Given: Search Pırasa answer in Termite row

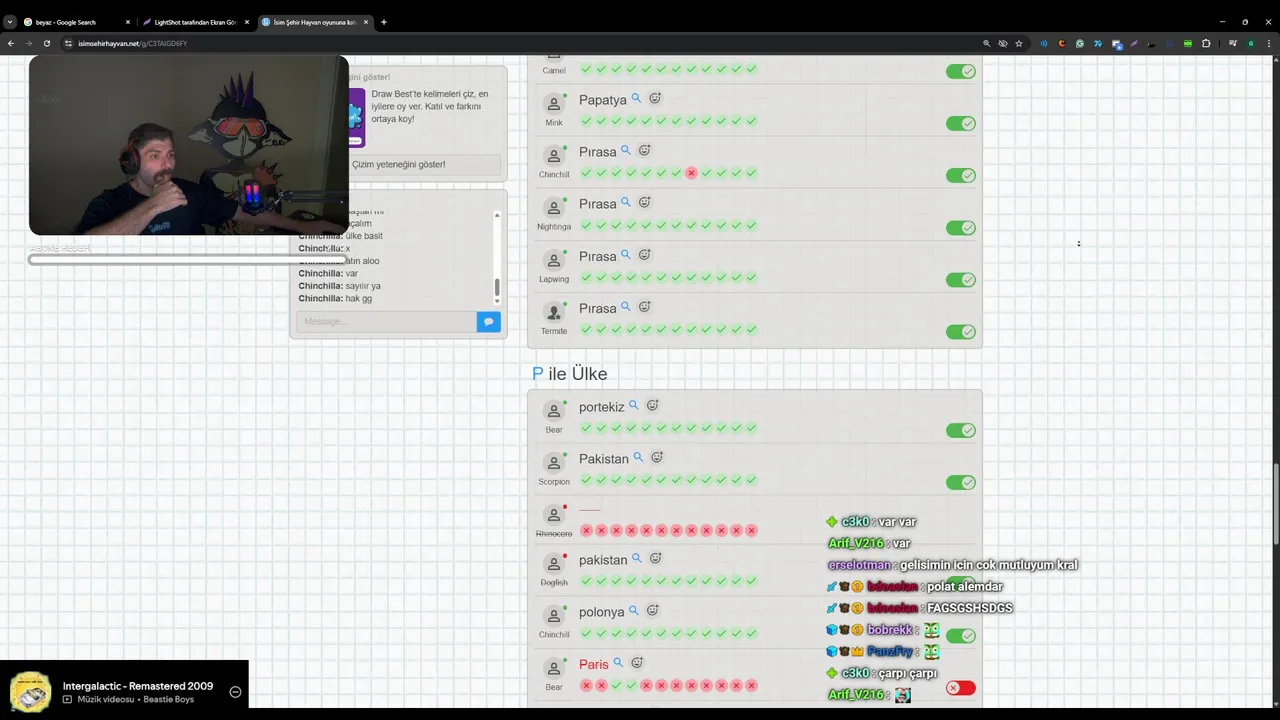Looking at the screenshot, I should pyautogui.click(x=626, y=306).
